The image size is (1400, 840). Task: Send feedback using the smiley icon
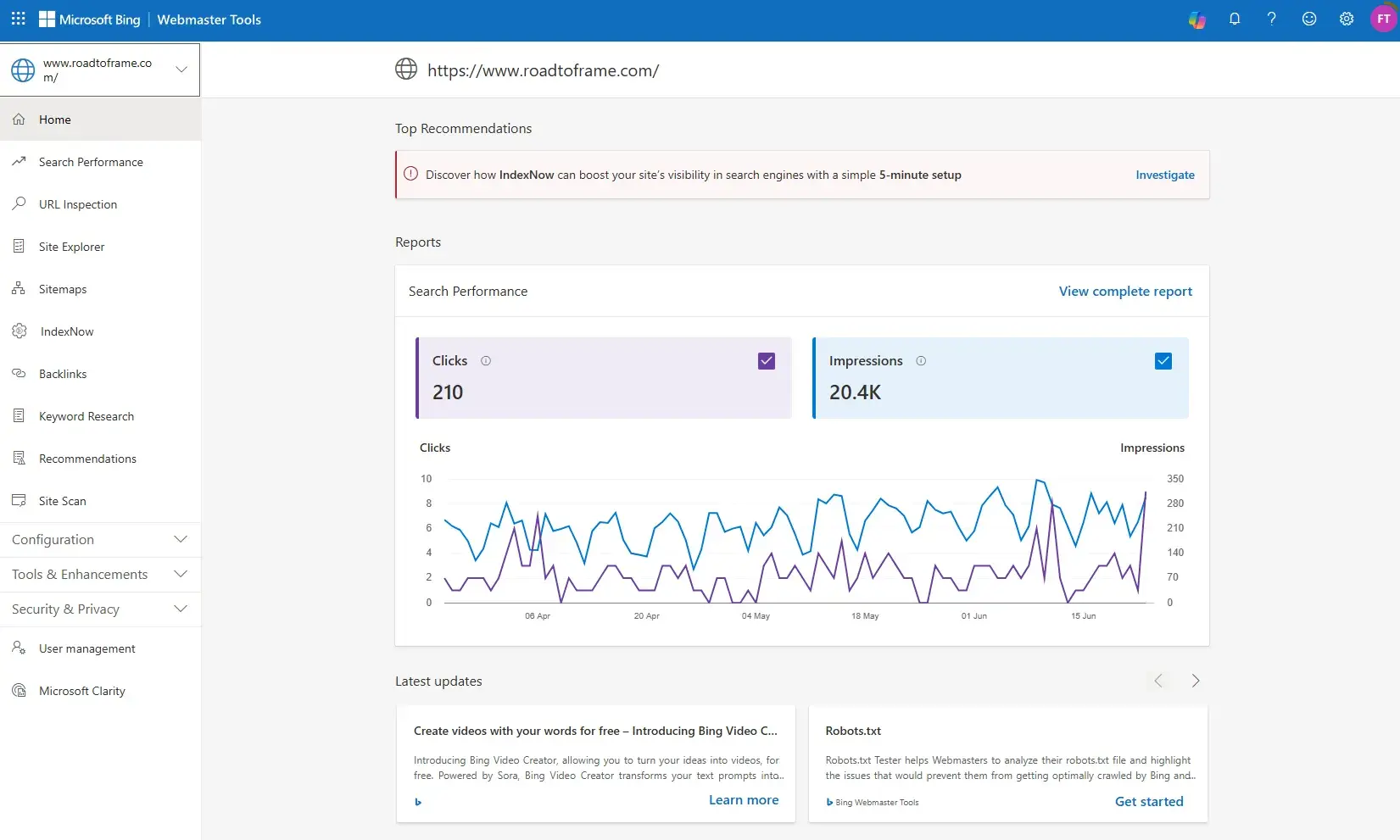click(1308, 19)
